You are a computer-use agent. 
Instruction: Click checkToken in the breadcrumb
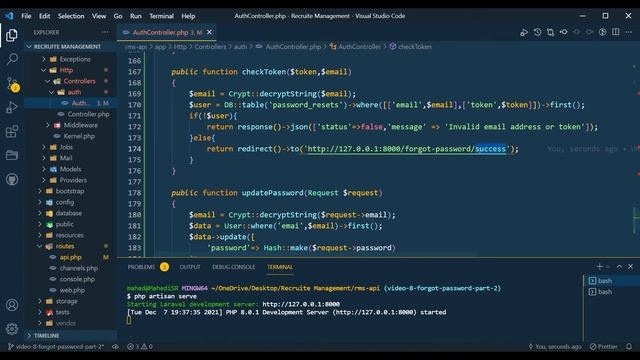pyautogui.click(x=414, y=47)
